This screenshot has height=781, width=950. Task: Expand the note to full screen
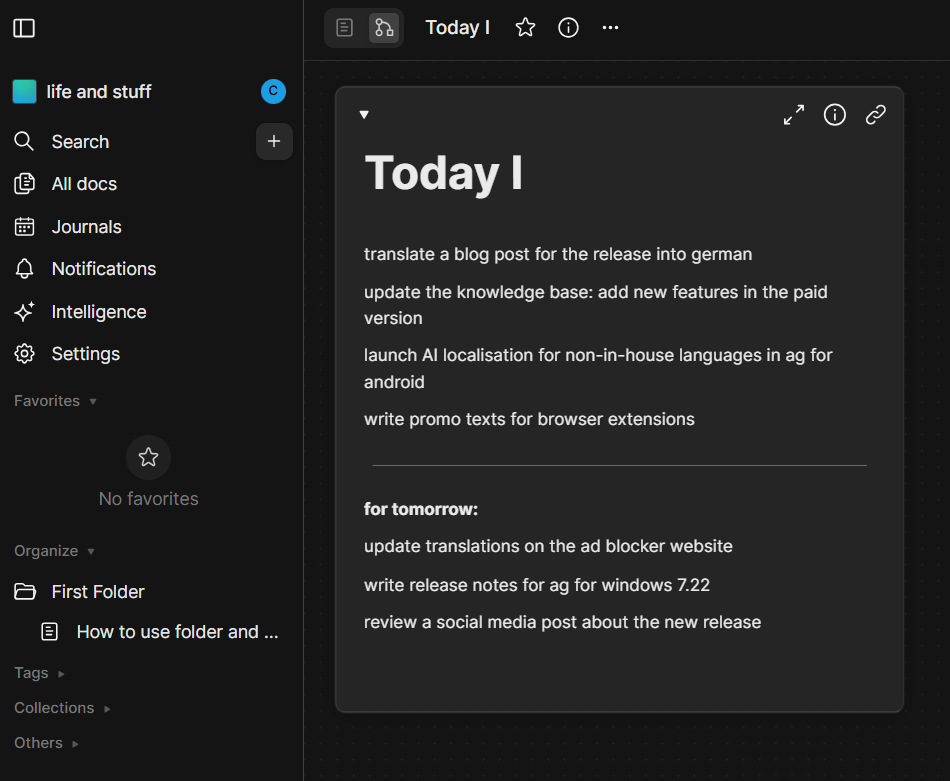coord(794,115)
